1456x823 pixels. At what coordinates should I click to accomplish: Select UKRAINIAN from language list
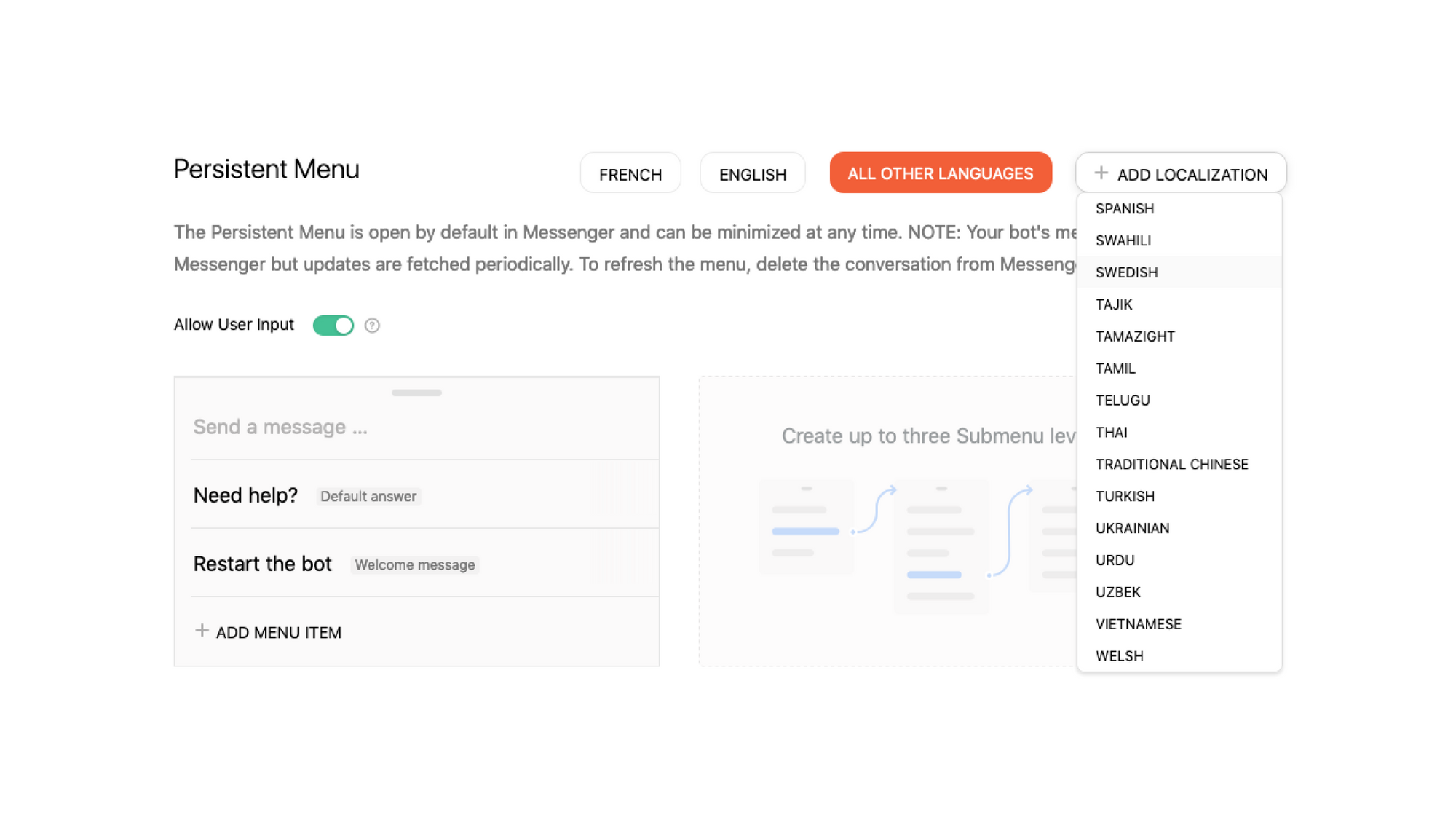tap(1133, 527)
